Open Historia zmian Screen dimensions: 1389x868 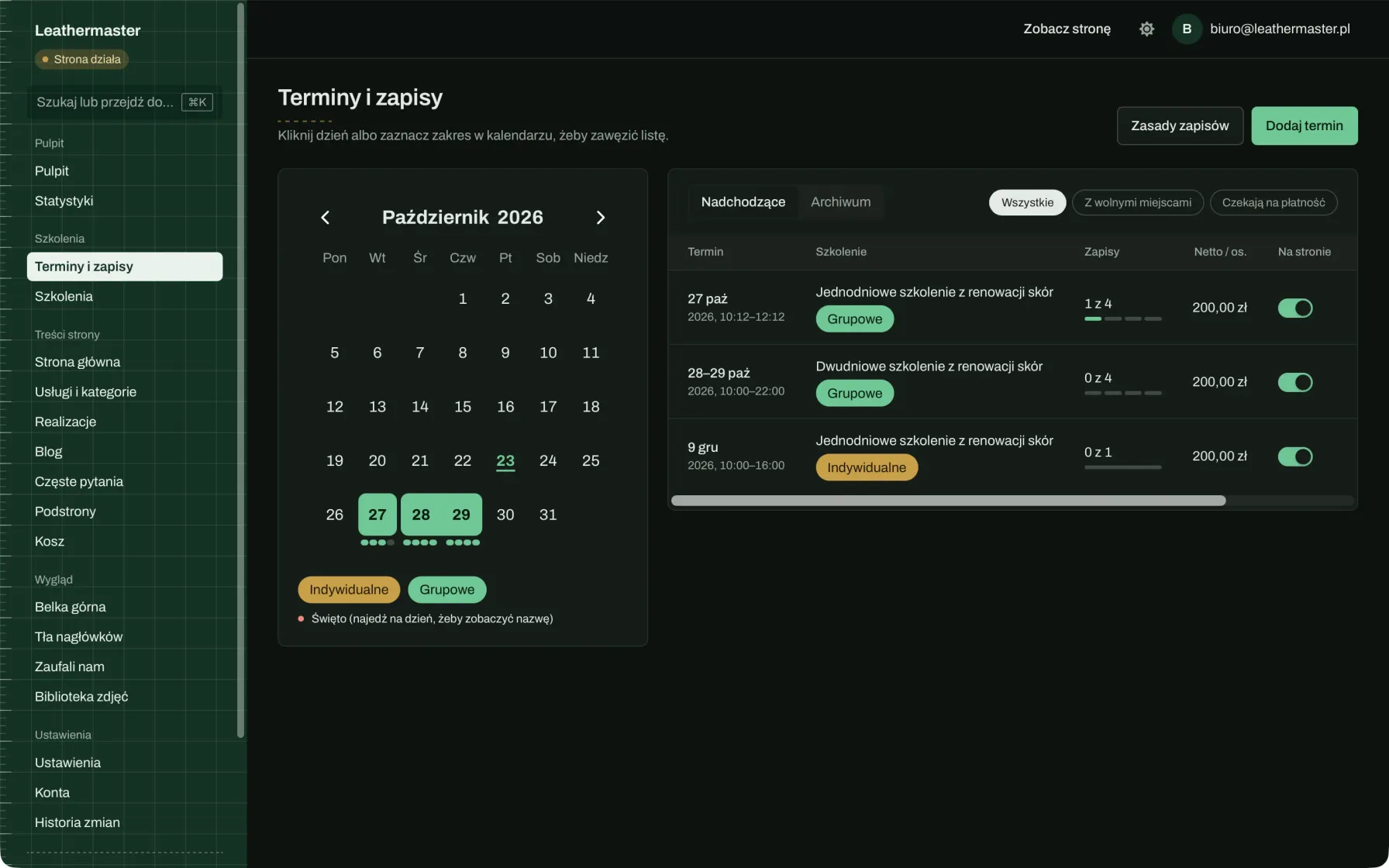click(x=124, y=822)
